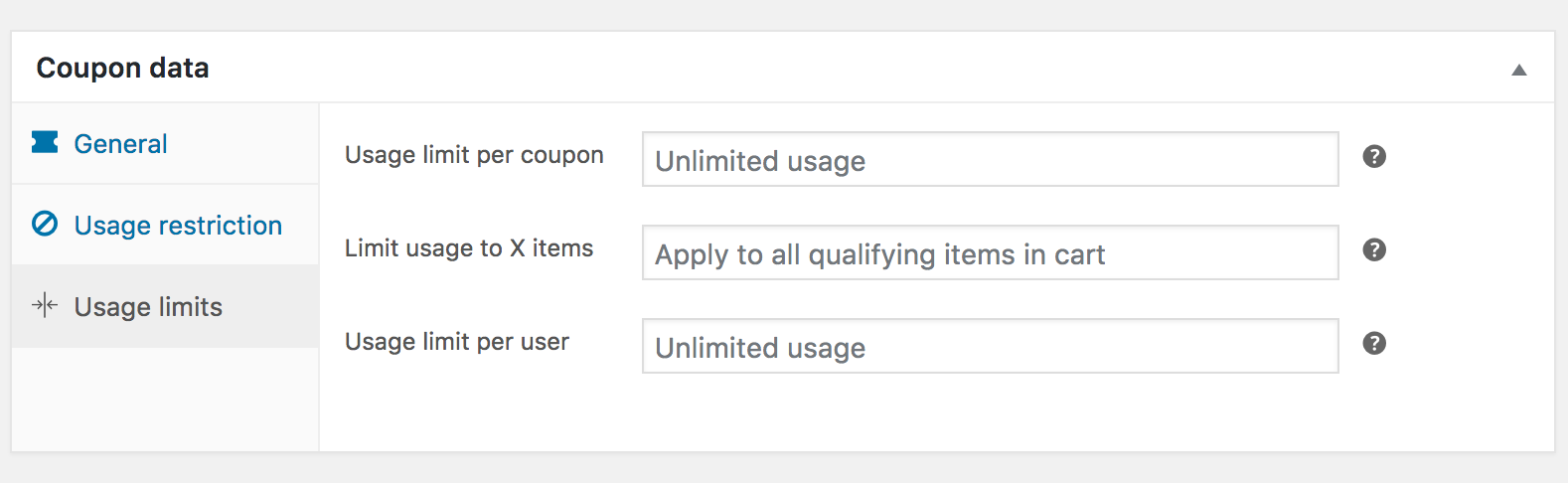Open help tooltip for Usage limit per coupon
Image resolution: width=1568 pixels, height=483 pixels.
1374,156
